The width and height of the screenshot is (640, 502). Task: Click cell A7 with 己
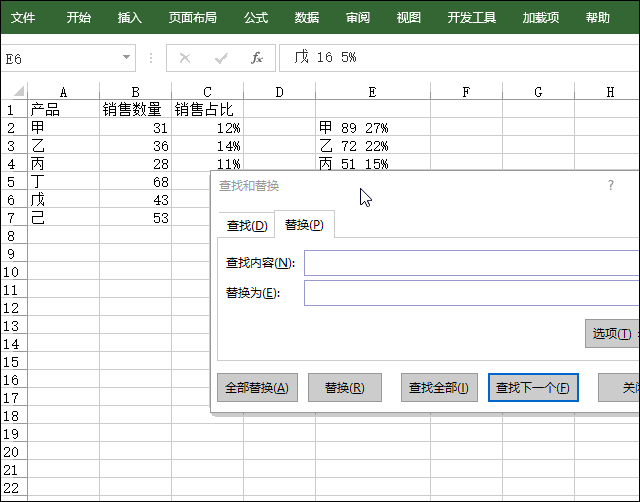coord(63,218)
